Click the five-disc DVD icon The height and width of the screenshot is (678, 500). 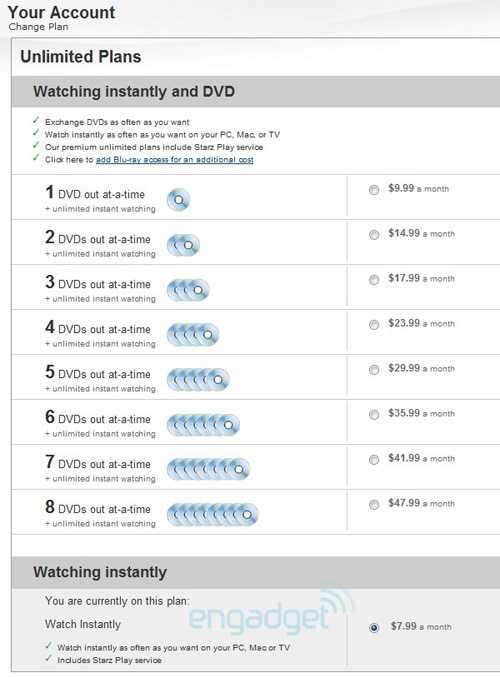point(198,380)
